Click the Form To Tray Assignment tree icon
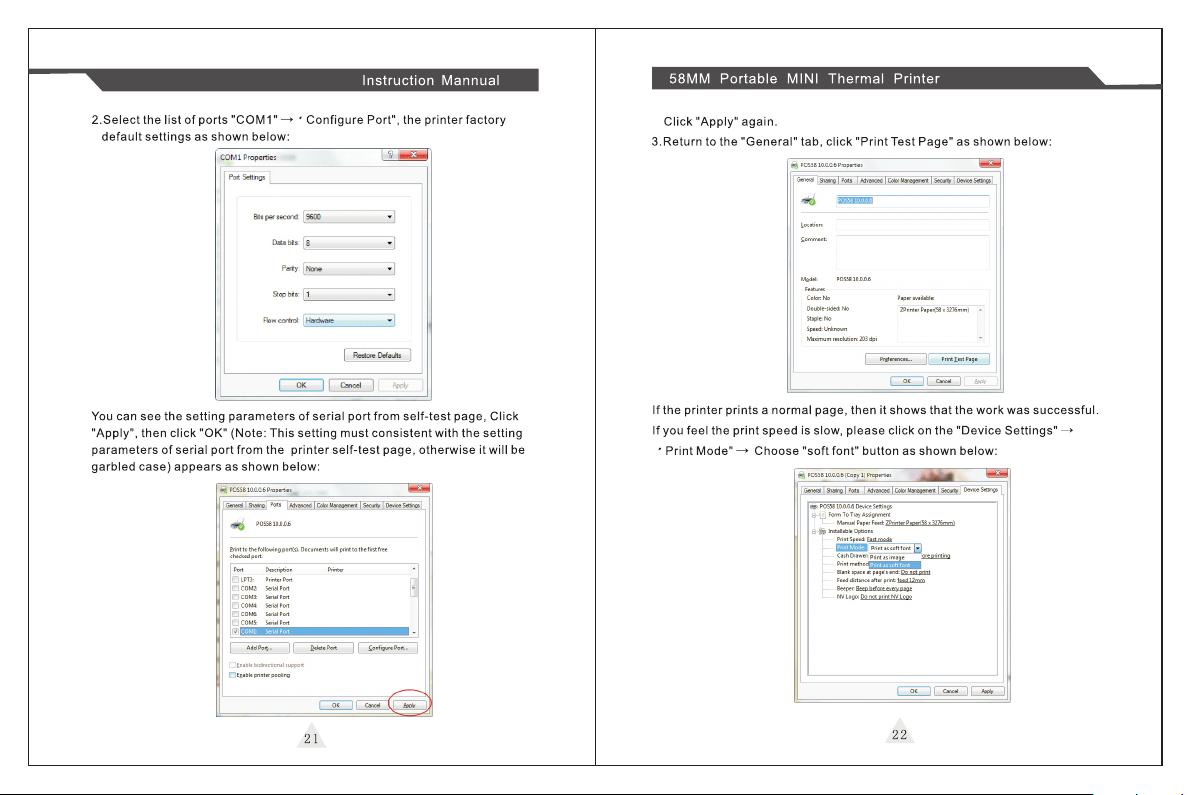 tap(823, 515)
